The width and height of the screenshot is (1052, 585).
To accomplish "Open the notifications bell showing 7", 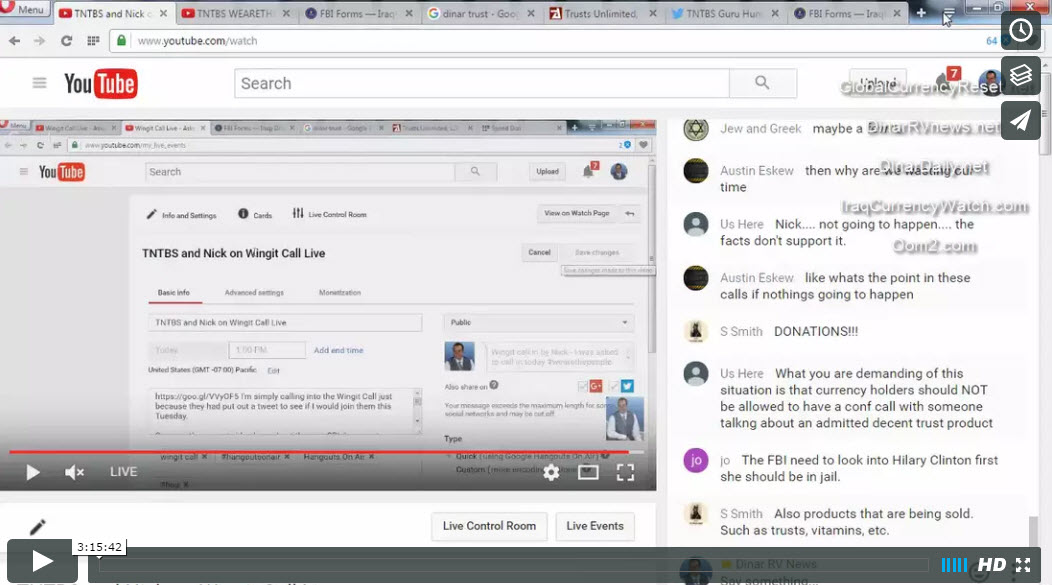I will pyautogui.click(x=948, y=81).
